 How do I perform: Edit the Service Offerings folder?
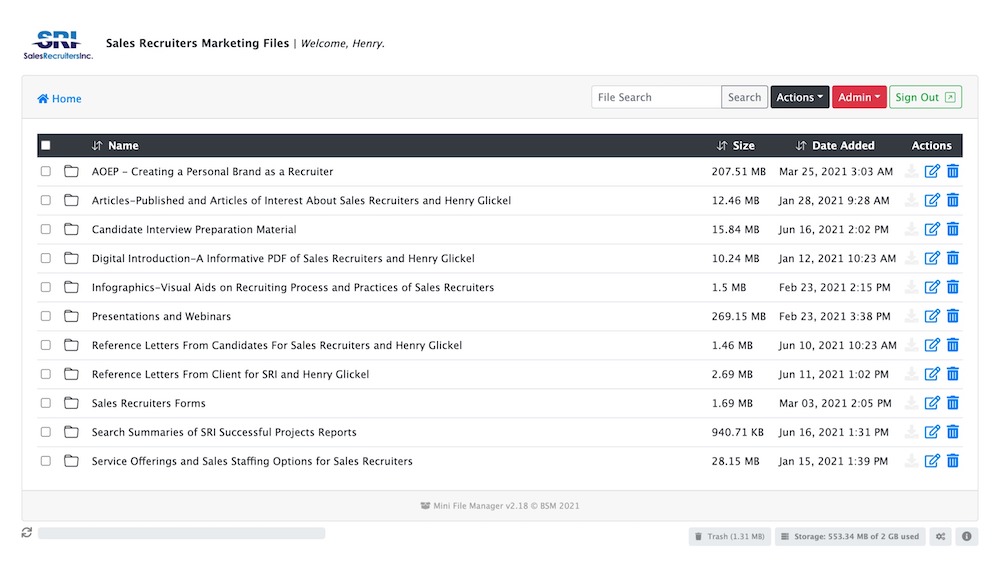pos(932,461)
